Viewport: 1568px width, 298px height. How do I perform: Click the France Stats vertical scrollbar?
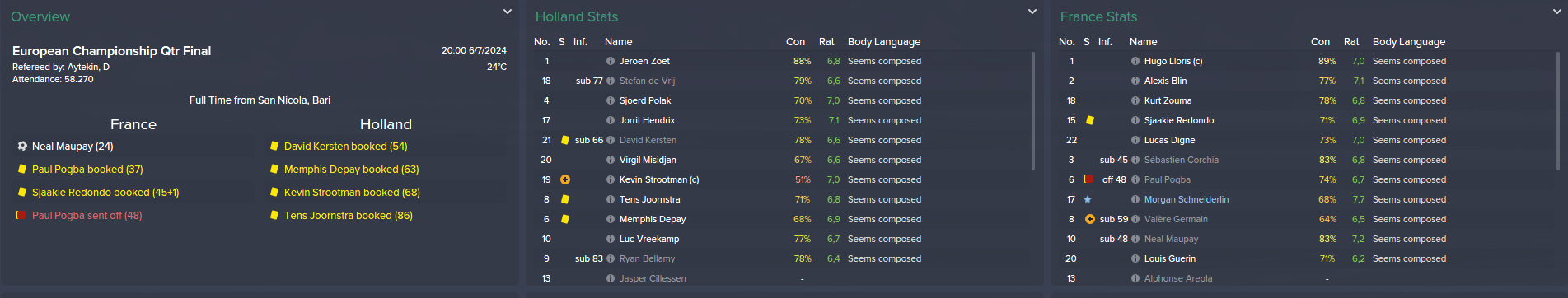click(1558, 111)
